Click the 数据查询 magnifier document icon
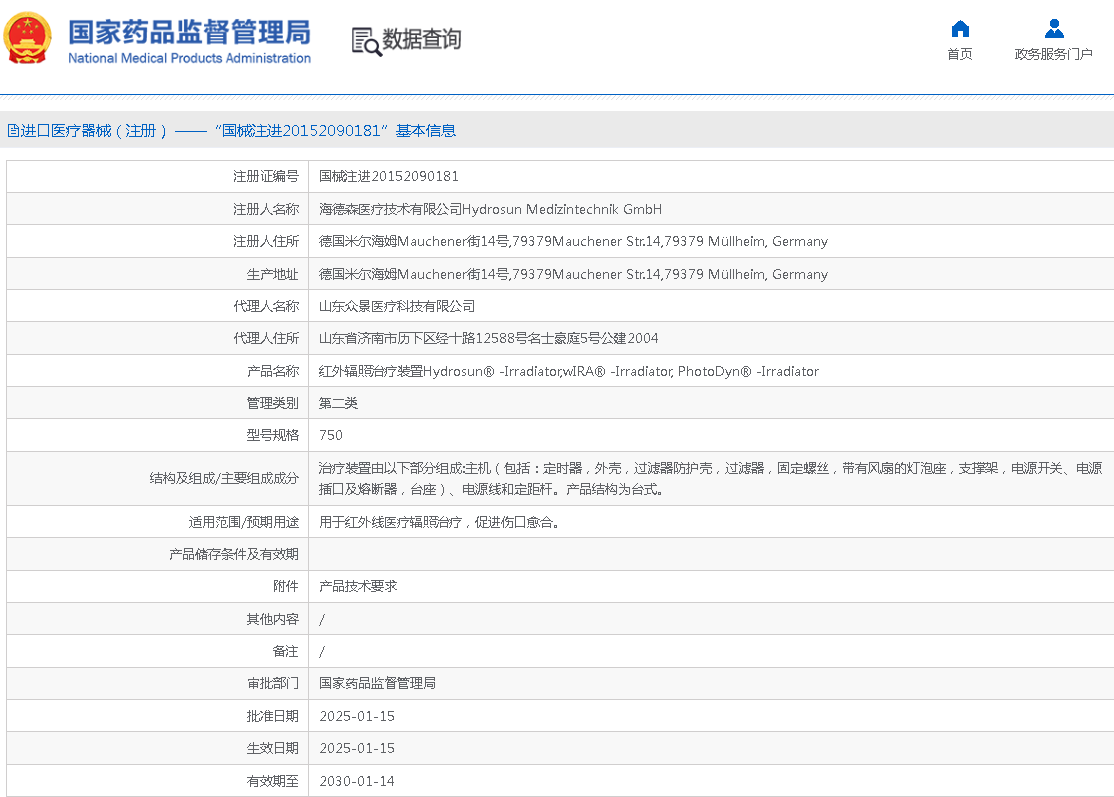Viewport: 1114px width, 797px height. pyautogui.click(x=366, y=41)
